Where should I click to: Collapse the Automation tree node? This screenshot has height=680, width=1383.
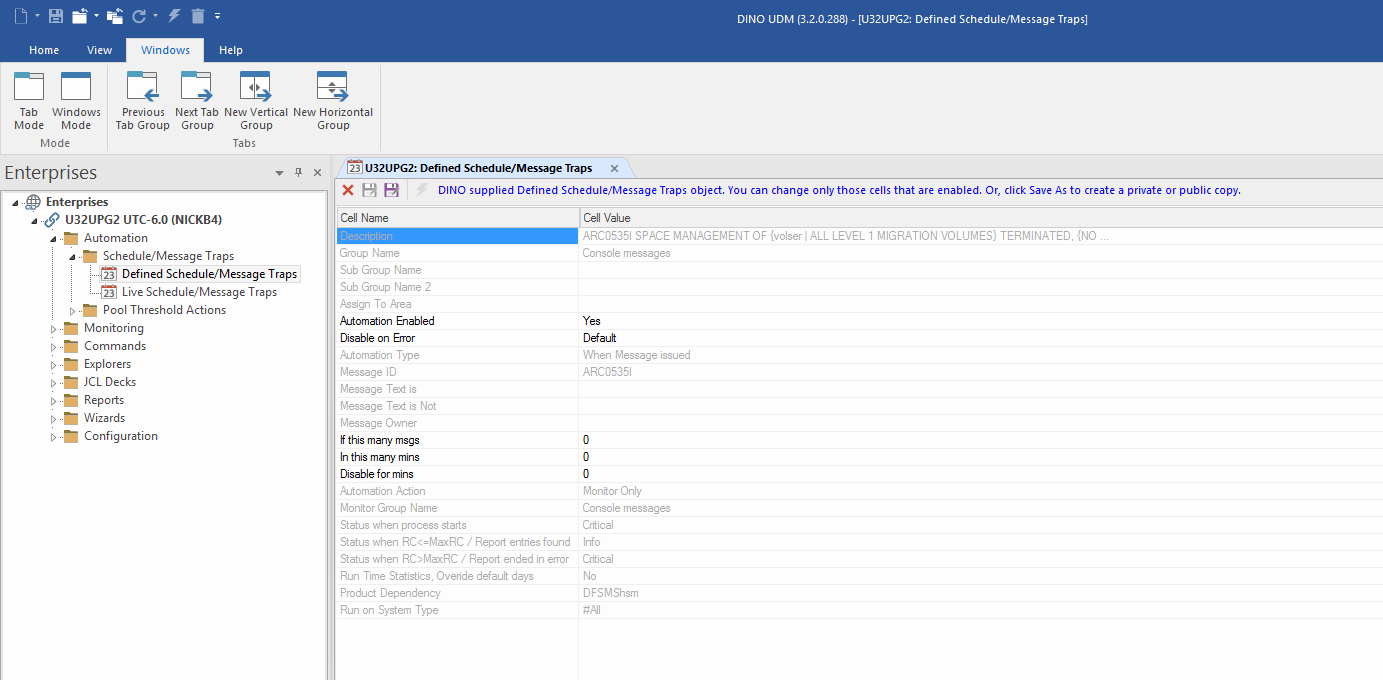53,239
